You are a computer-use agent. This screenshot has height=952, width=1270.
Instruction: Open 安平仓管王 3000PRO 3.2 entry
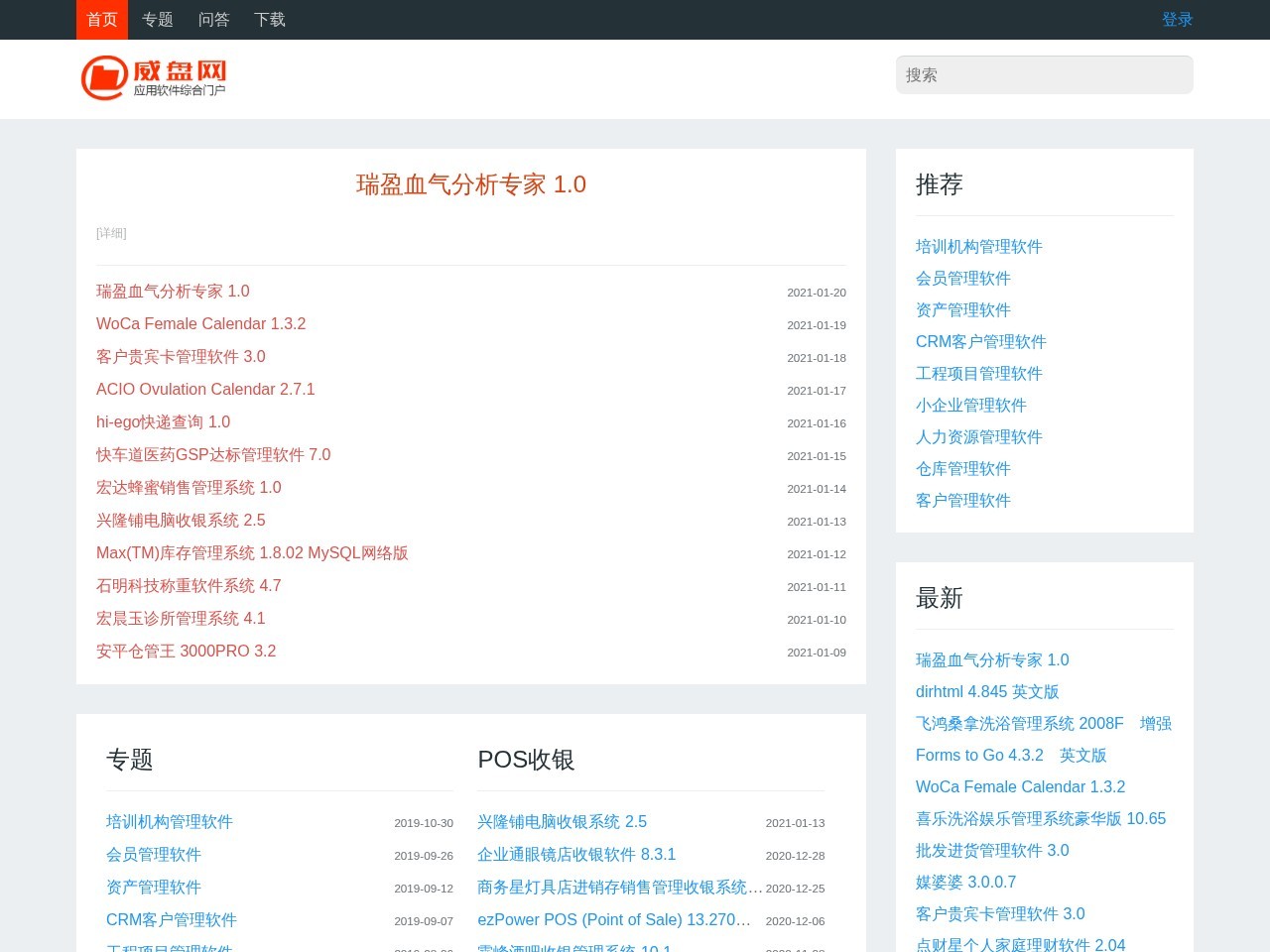click(x=186, y=652)
